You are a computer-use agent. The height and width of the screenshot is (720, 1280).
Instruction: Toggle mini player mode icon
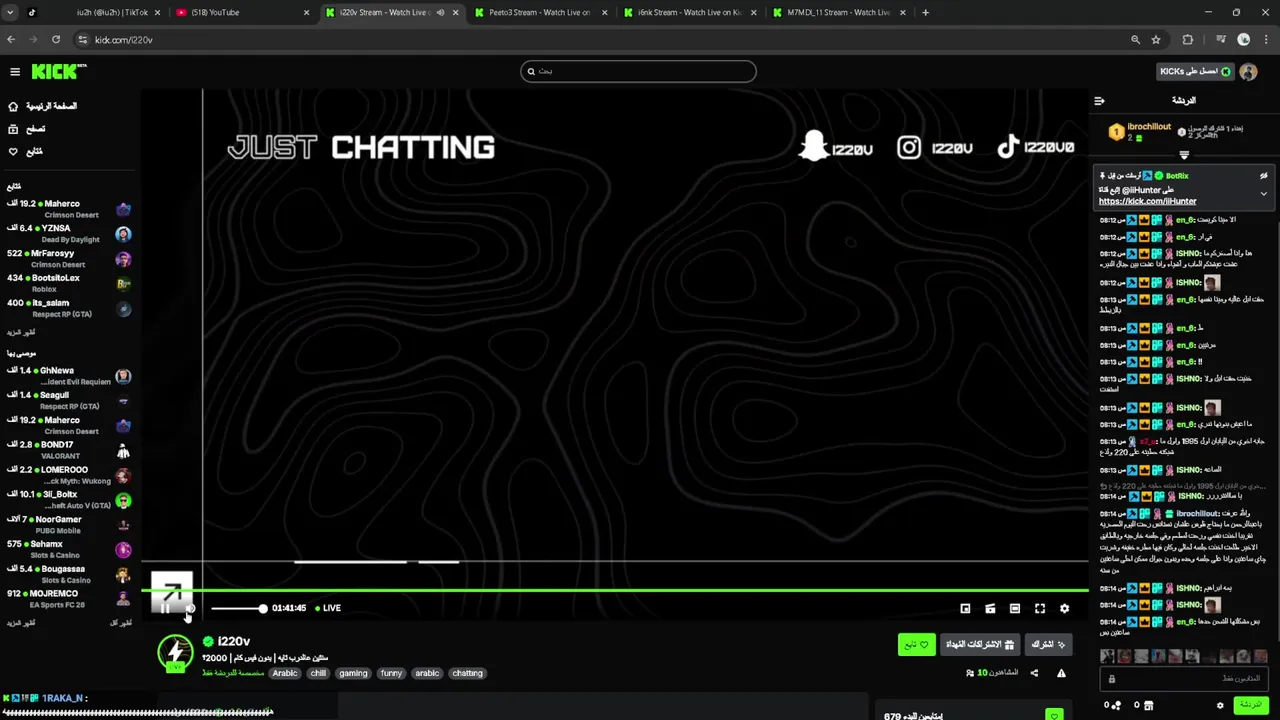[990, 608]
